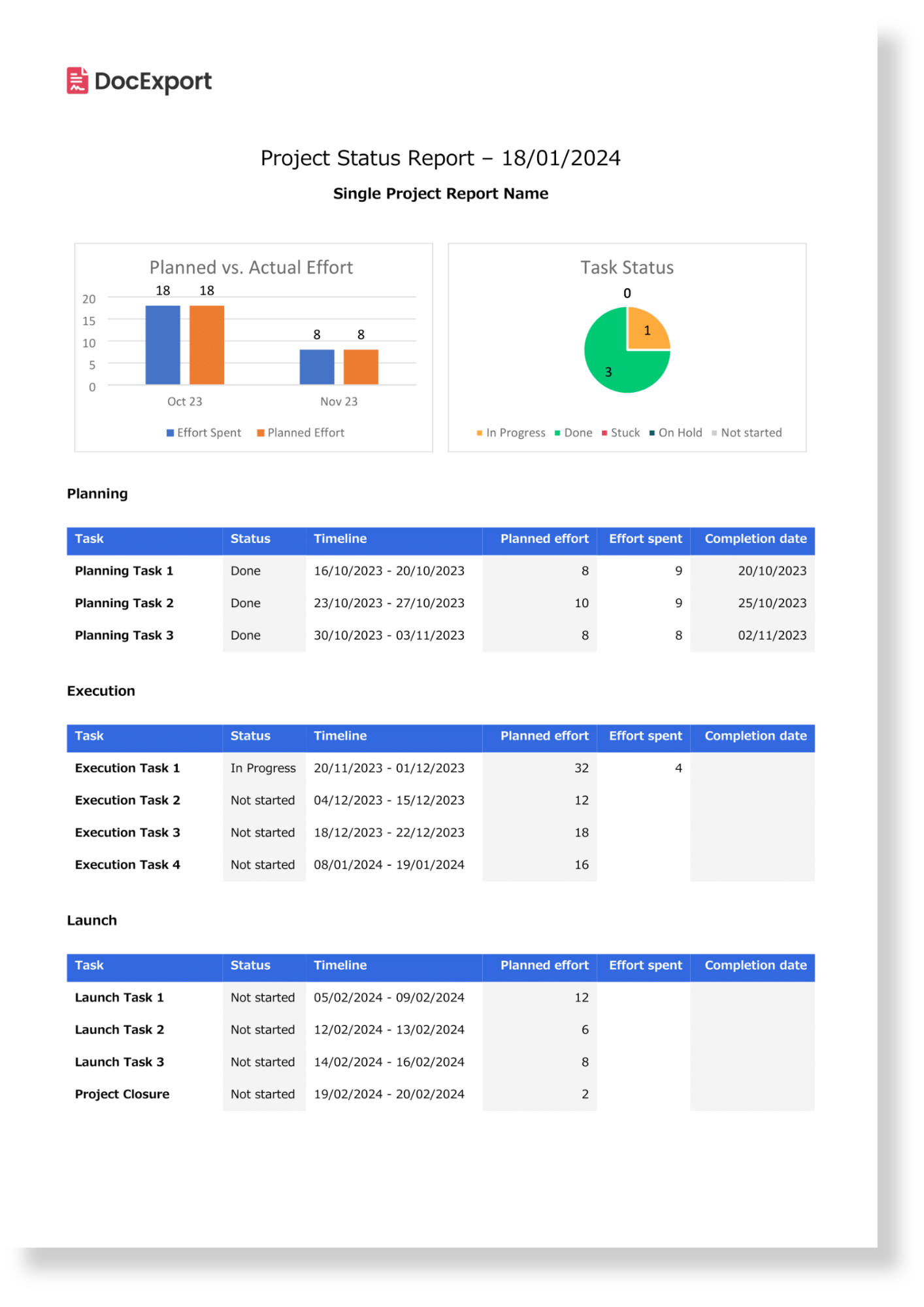Select the green Done legend marker
Viewport: 924px width, 1307px height.
click(557, 433)
